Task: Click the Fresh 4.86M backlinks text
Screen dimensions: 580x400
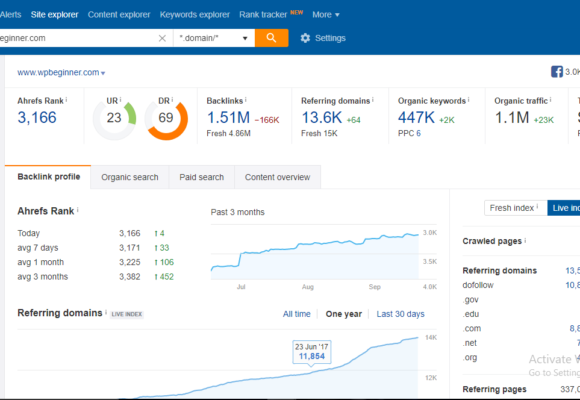Action: (229, 133)
